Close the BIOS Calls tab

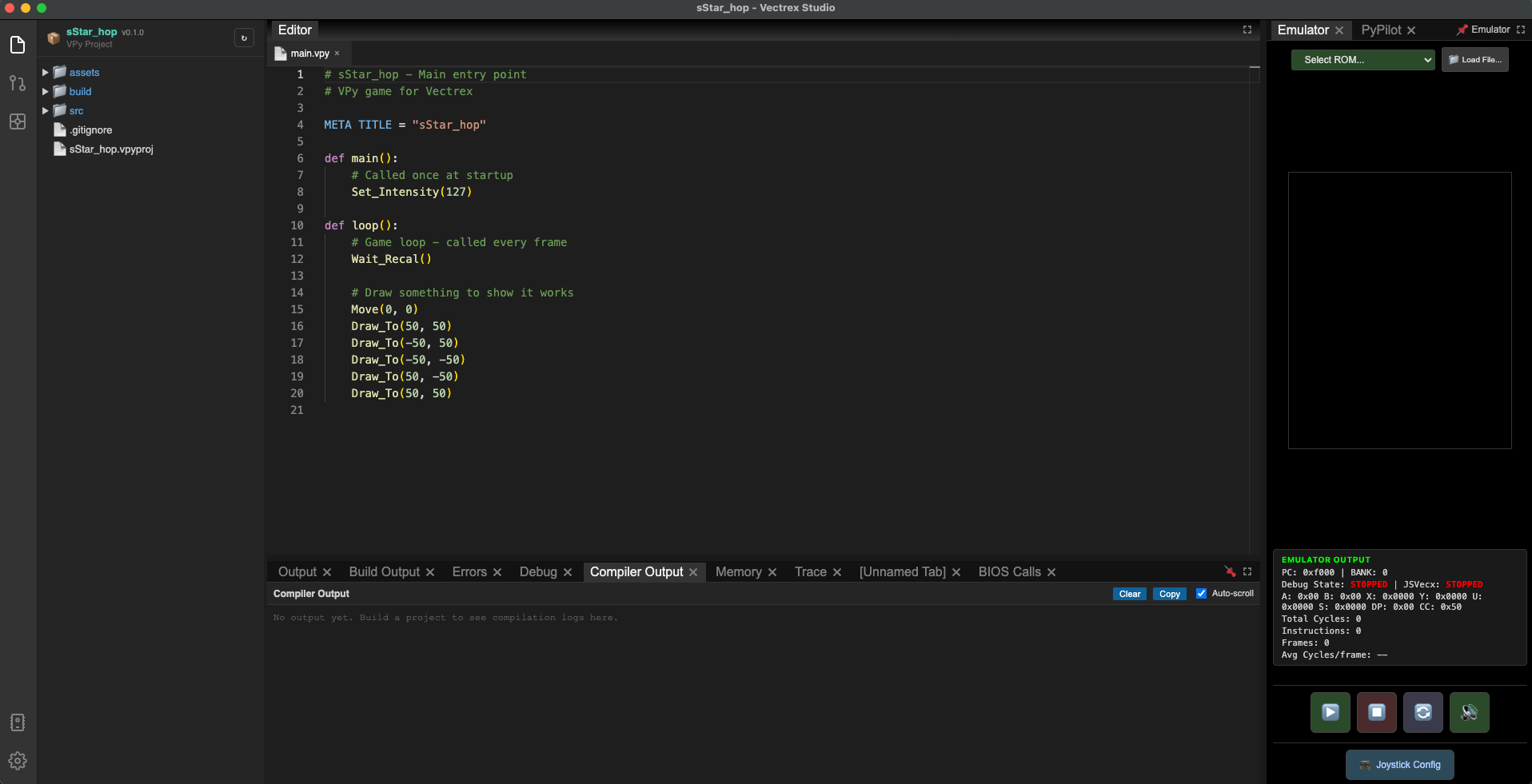tap(1051, 572)
